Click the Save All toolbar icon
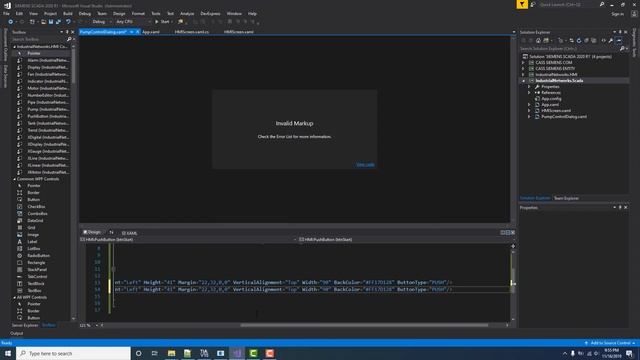 point(58,22)
